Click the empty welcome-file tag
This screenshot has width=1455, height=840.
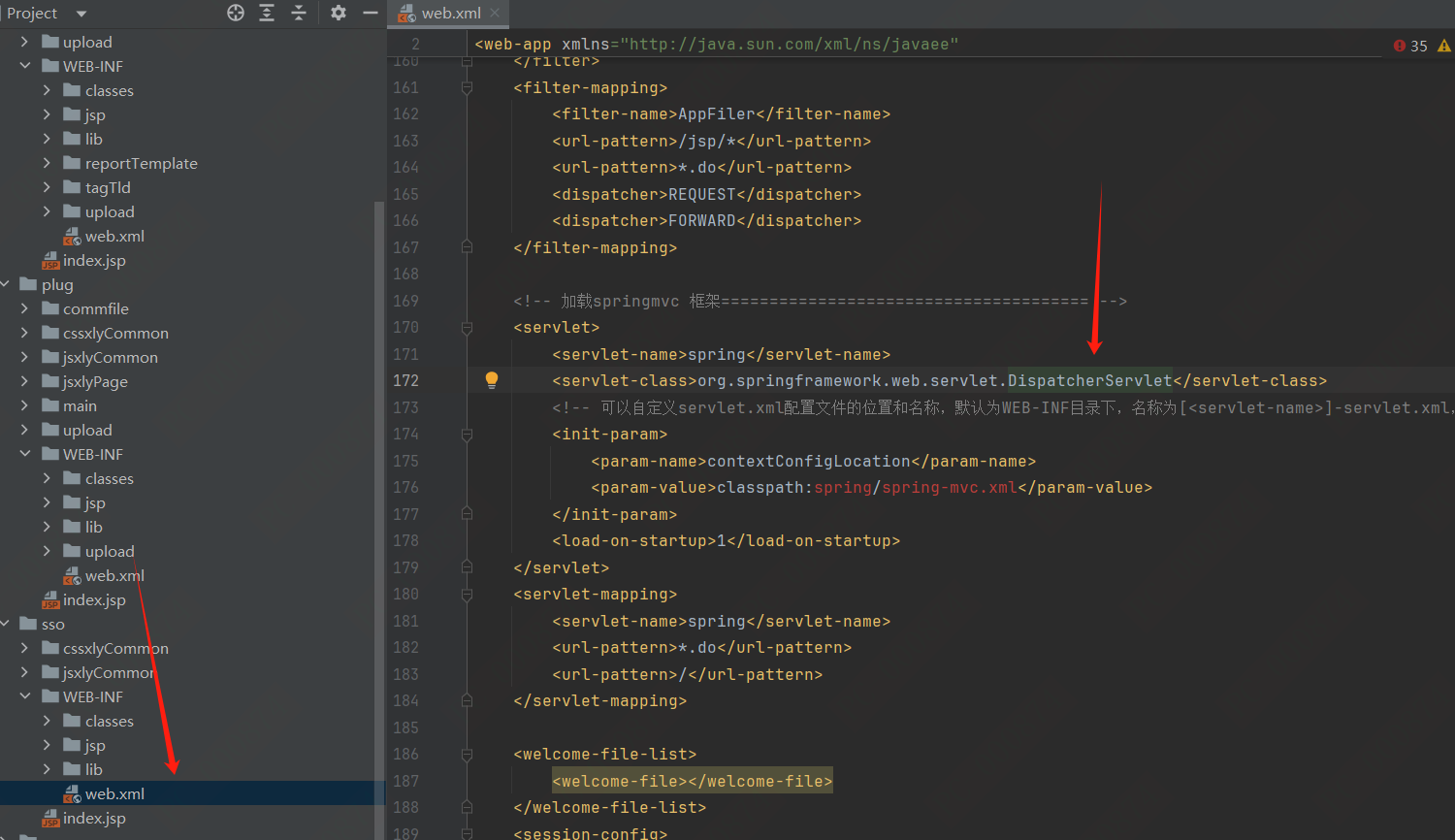point(693,781)
